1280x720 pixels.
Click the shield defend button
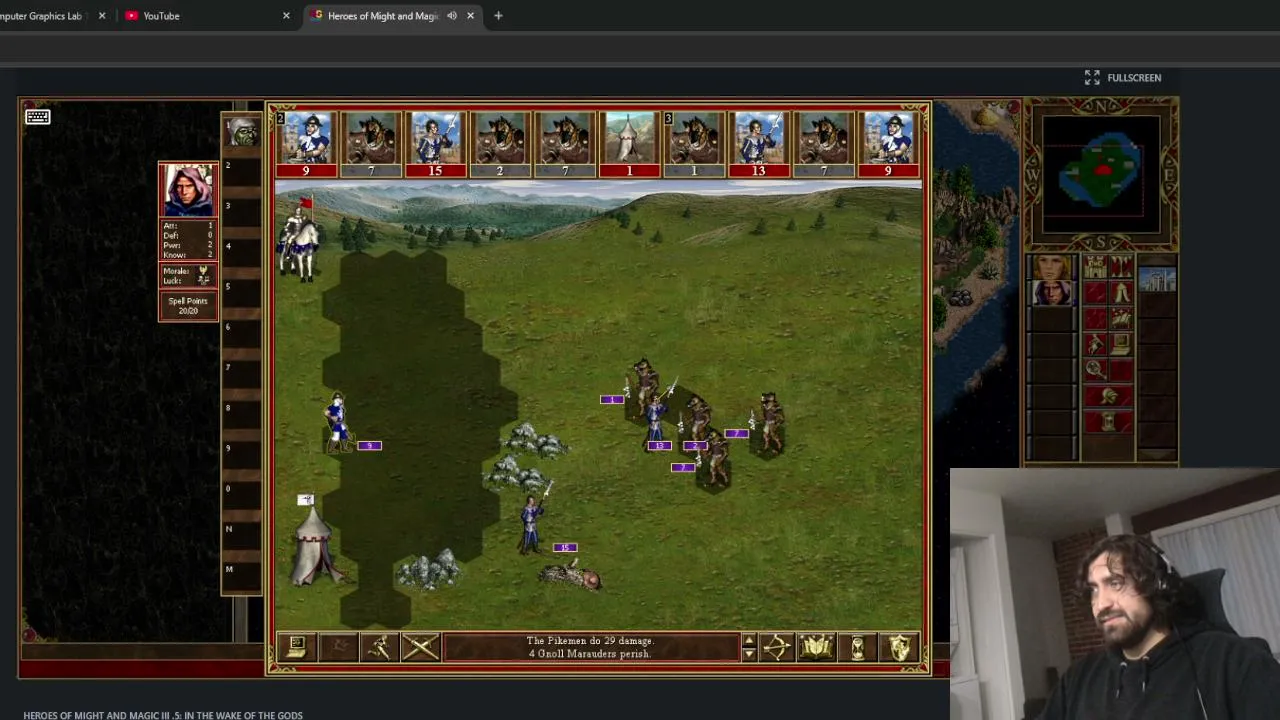click(899, 648)
